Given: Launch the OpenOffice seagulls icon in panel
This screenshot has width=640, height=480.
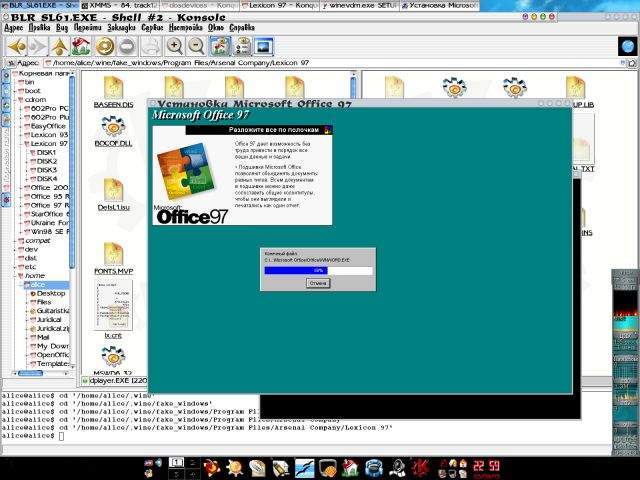Looking at the screenshot, I should 304,468.
